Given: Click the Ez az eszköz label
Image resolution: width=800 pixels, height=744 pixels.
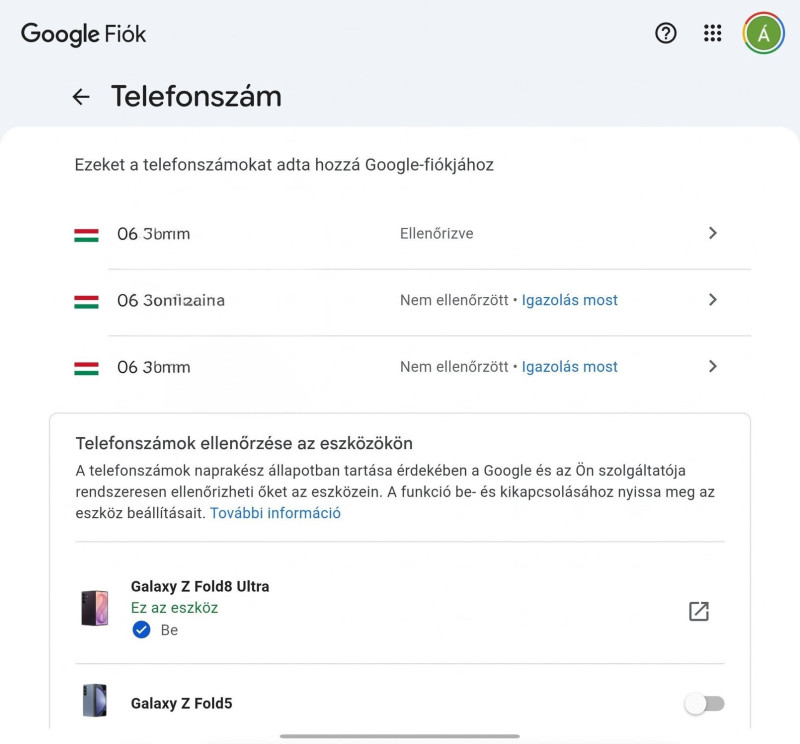Looking at the screenshot, I should 174,608.
